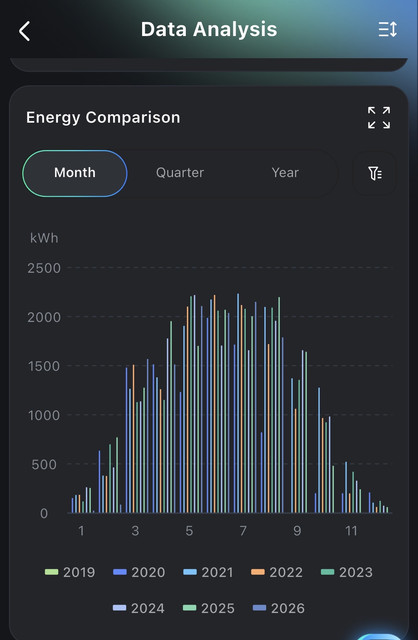Click the month 5 x-axis label
This screenshot has width=418, height=640.
[189, 531]
